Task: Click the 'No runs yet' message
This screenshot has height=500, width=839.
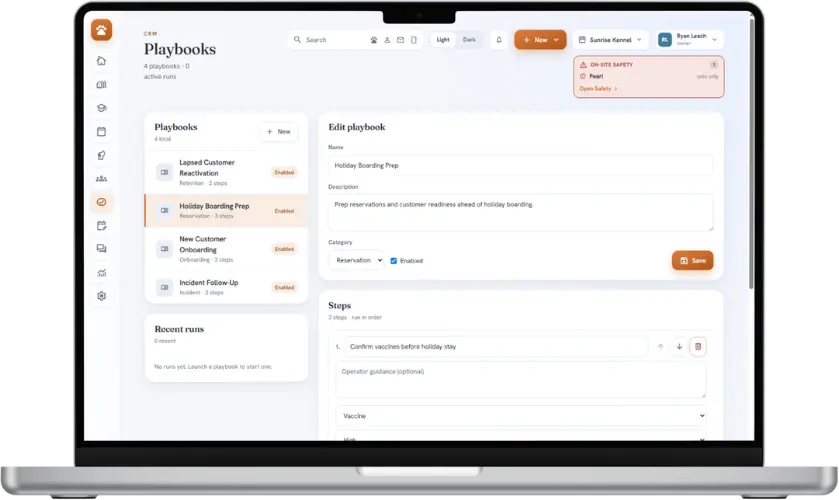Action: (x=213, y=367)
